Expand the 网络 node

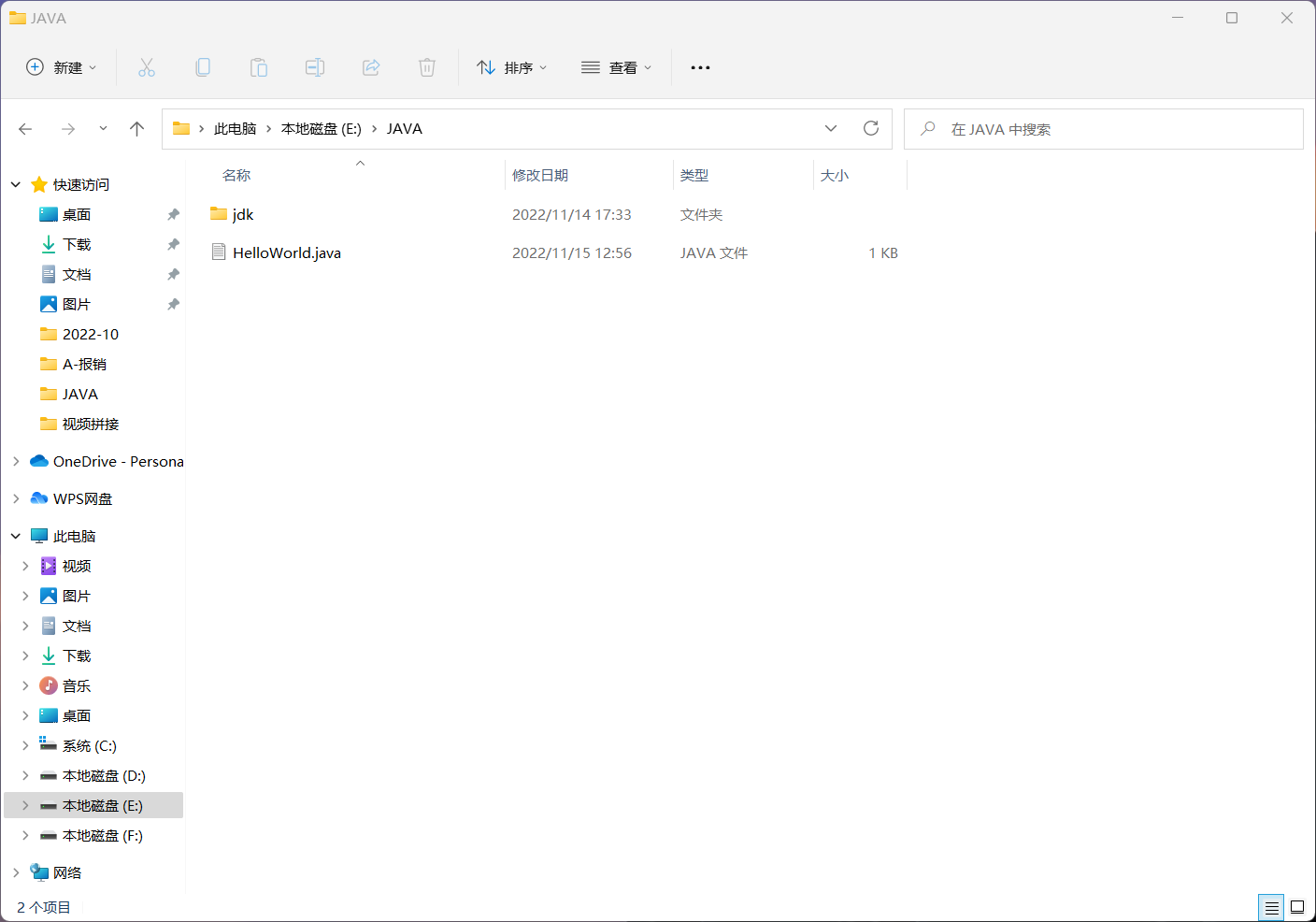click(16, 872)
